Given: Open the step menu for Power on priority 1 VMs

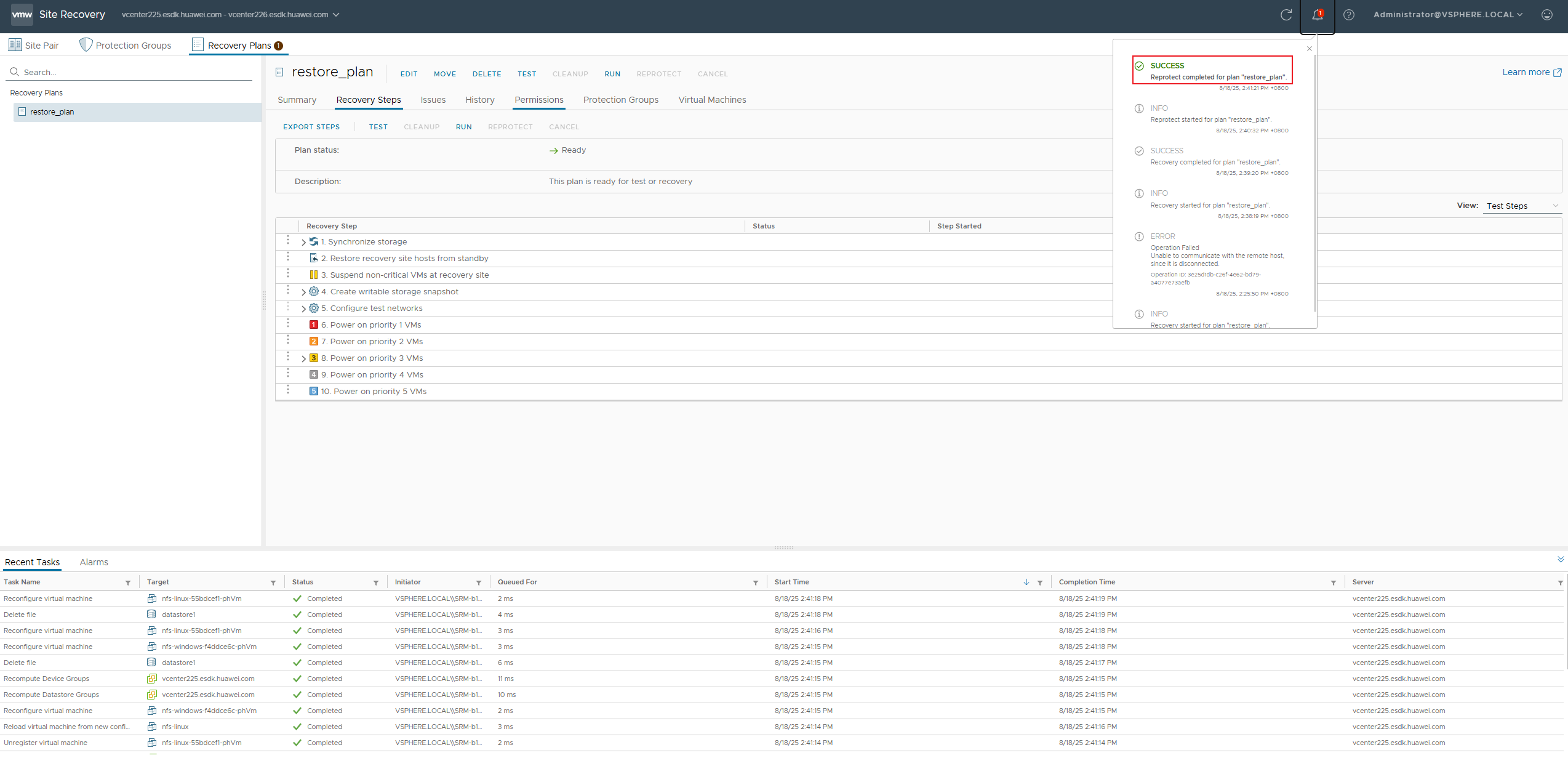Looking at the screenshot, I should coord(287,323).
